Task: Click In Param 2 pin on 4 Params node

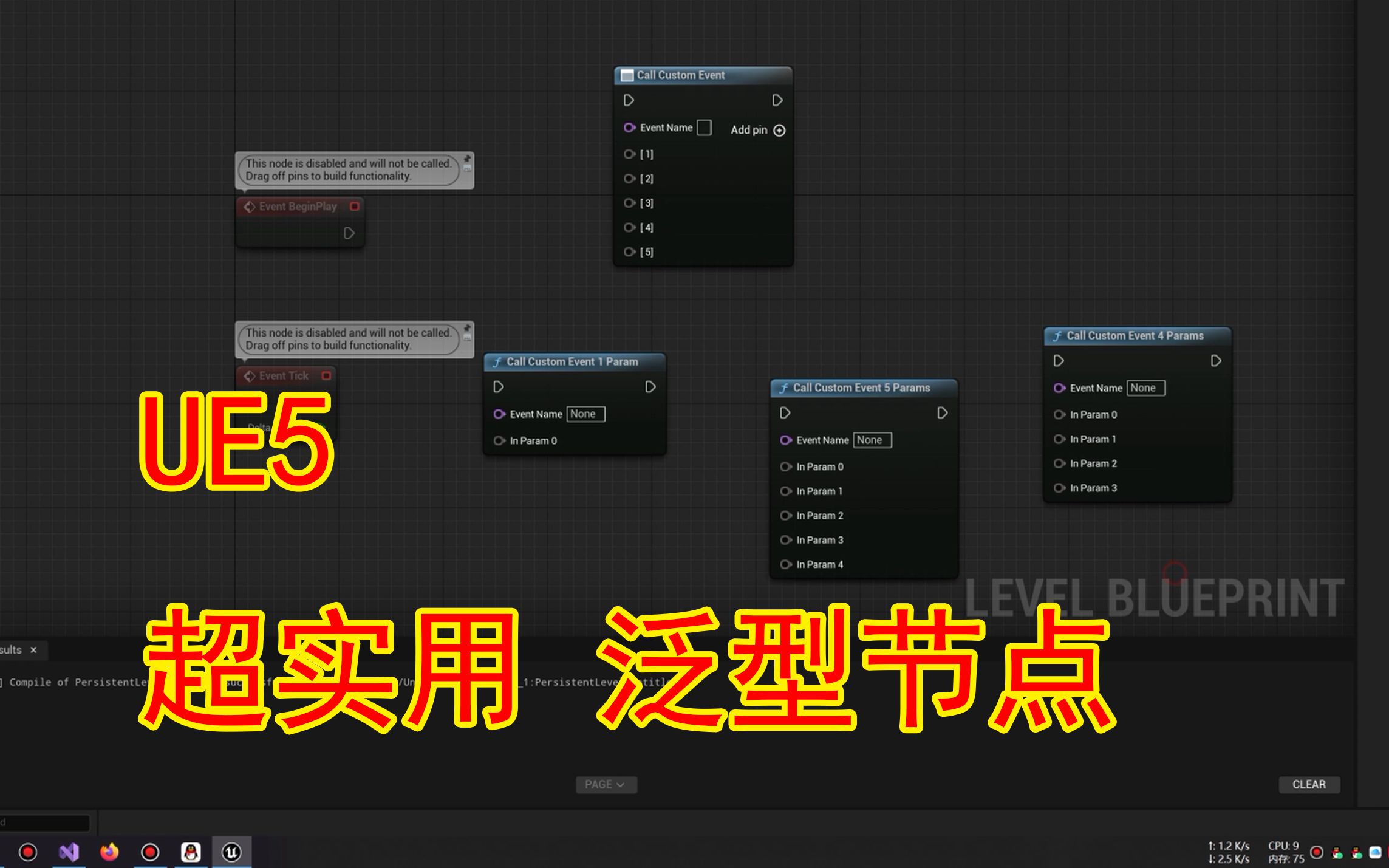Action: (1060, 463)
